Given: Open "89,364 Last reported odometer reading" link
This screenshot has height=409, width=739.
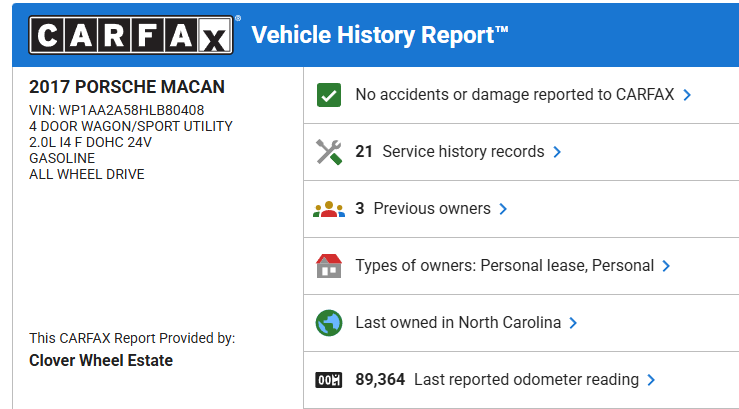Looking at the screenshot, I should (497, 380).
